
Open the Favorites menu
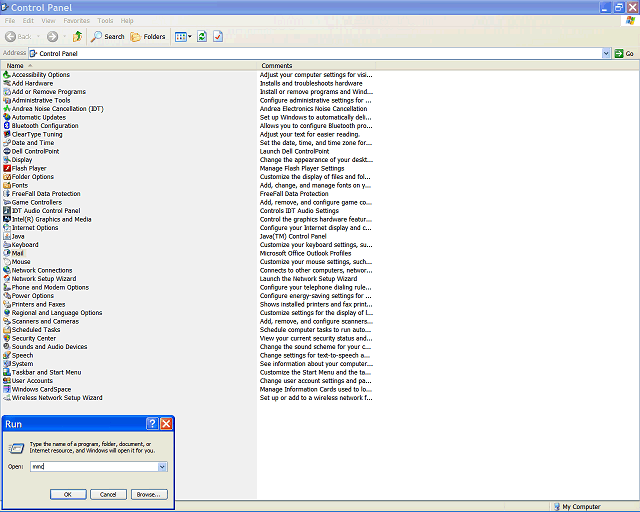(76, 21)
